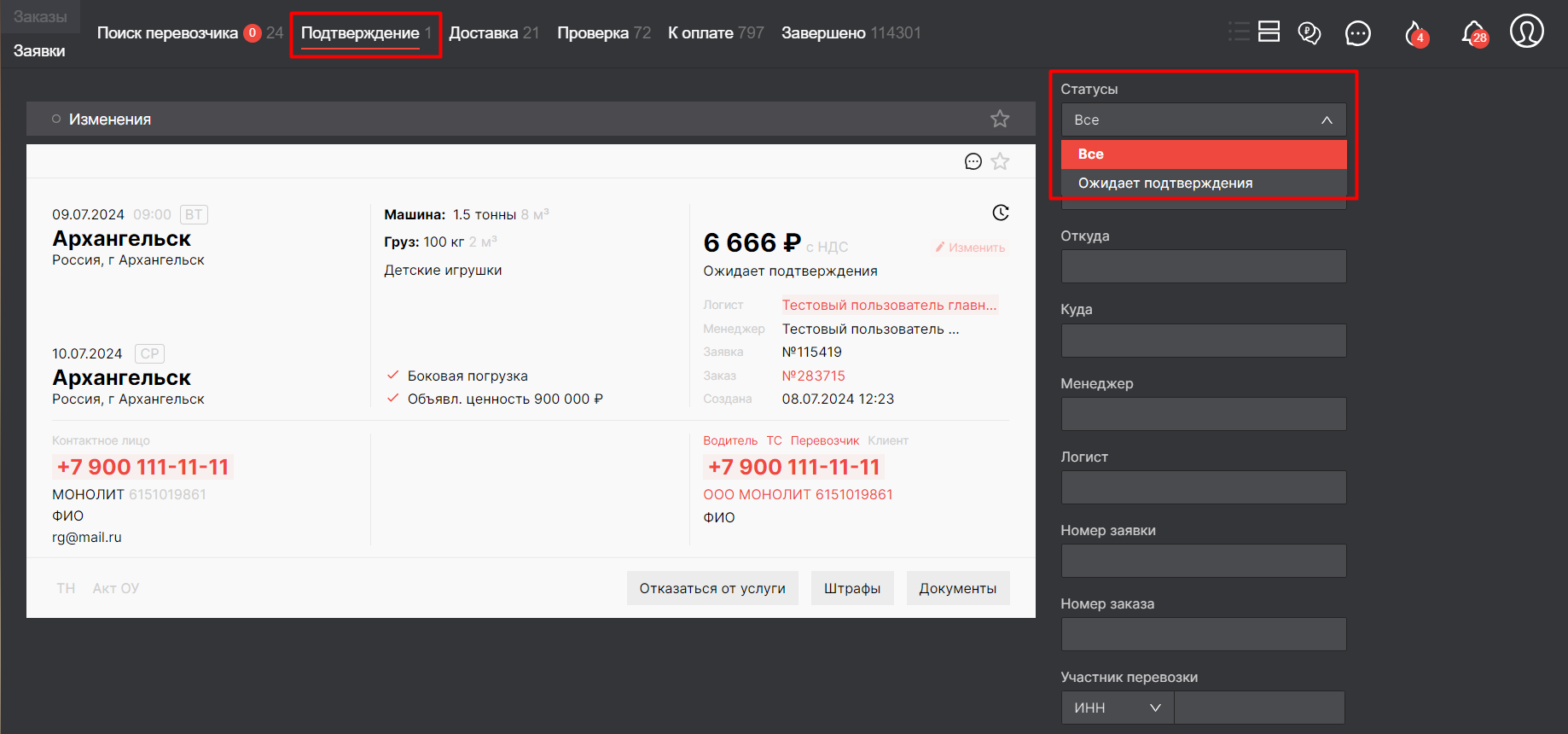Open ООО МОНОЛИТ 6151019861 carrier link
1568x734 pixels.
pyautogui.click(x=798, y=494)
